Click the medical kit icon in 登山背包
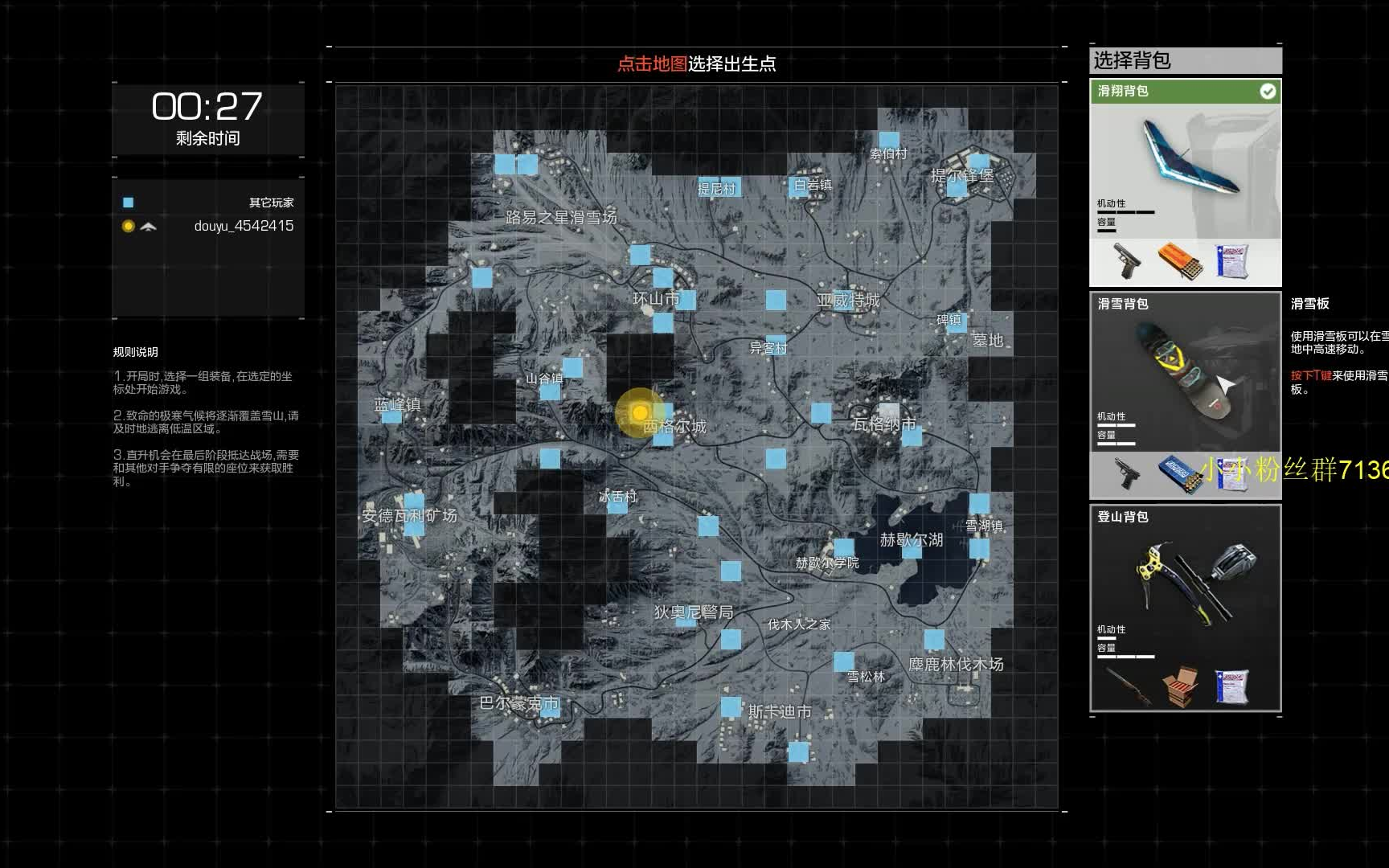Viewport: 1389px width, 868px height. (1232, 687)
